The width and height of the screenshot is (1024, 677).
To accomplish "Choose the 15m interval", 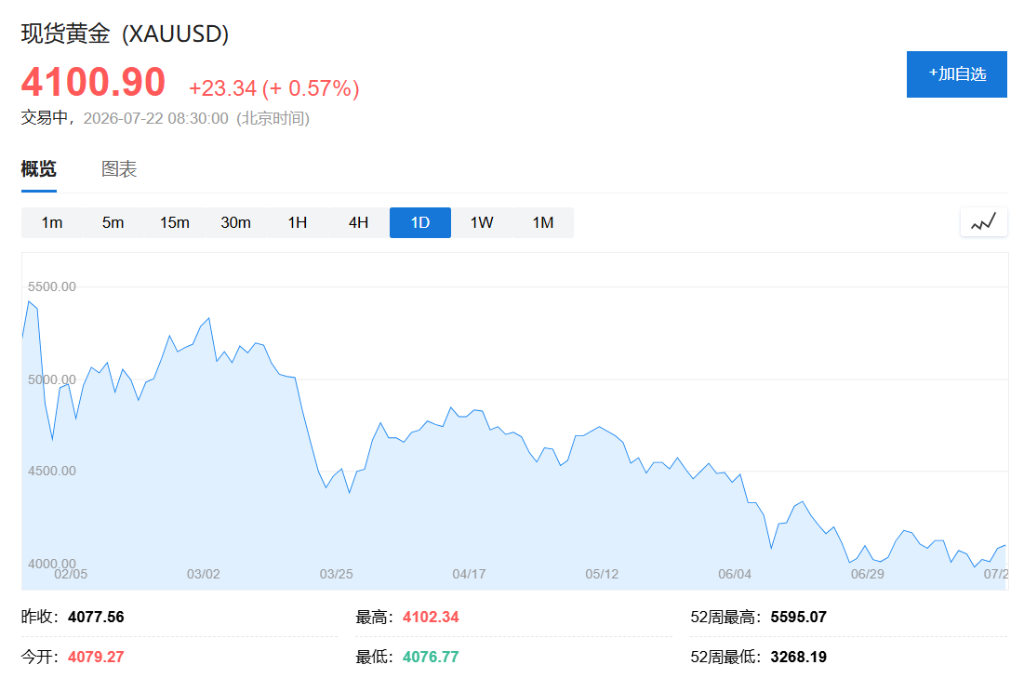I will click(174, 223).
